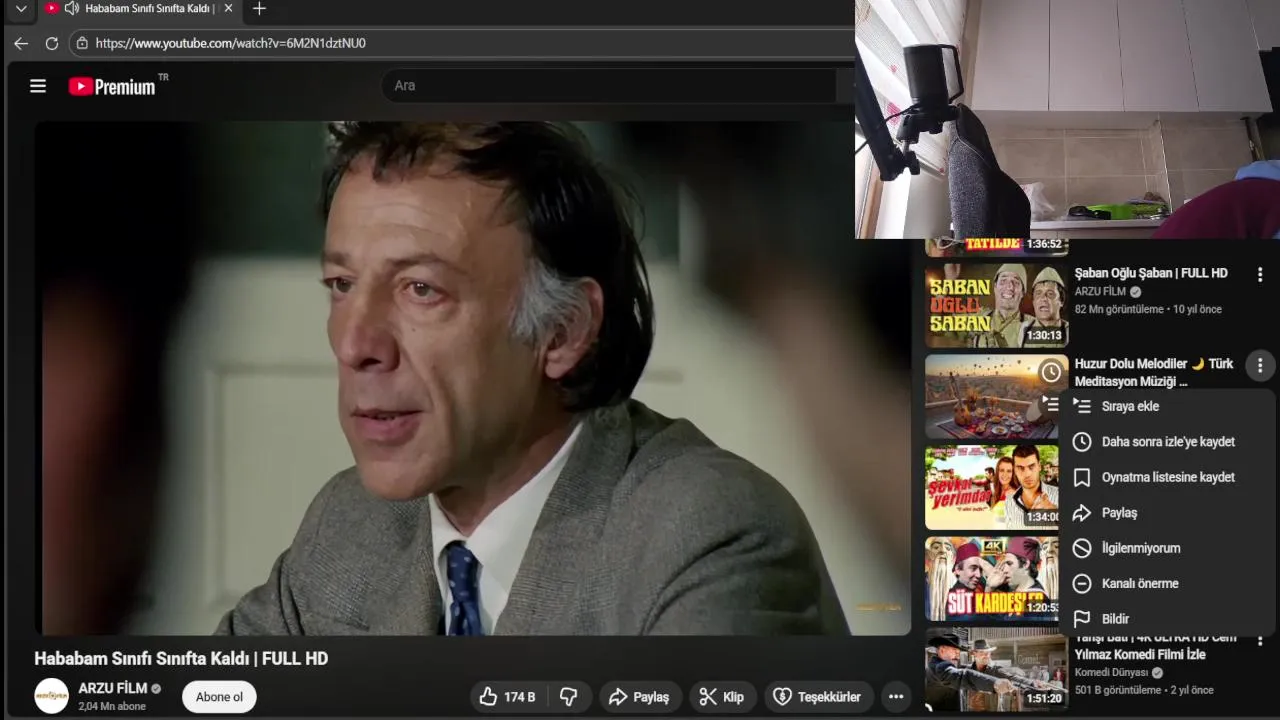The height and width of the screenshot is (720, 1280).
Task: Select Kanalı önerme menu entry
Action: pos(1167,584)
